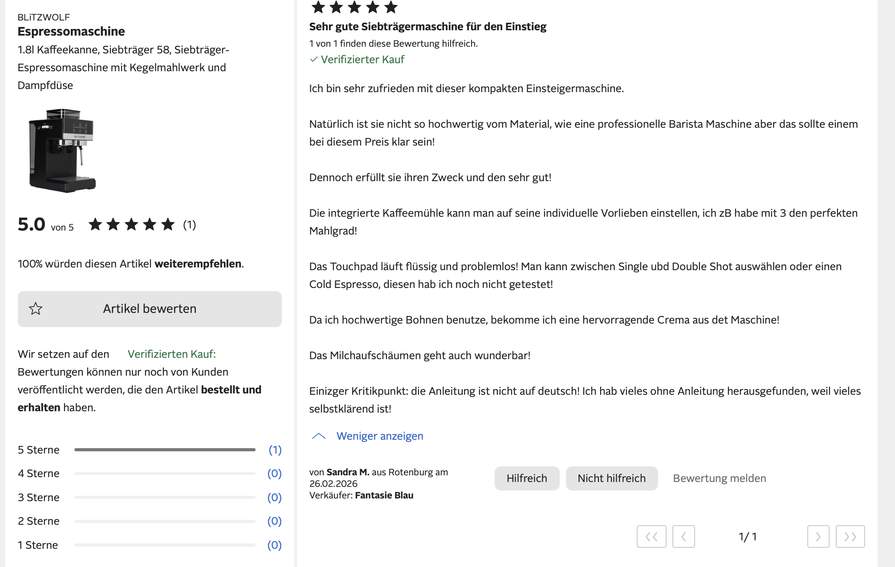Screen dimensions: 895x567
Task: Click the Verifizierter Kauf checkmark icon
Action: tap(313, 59)
